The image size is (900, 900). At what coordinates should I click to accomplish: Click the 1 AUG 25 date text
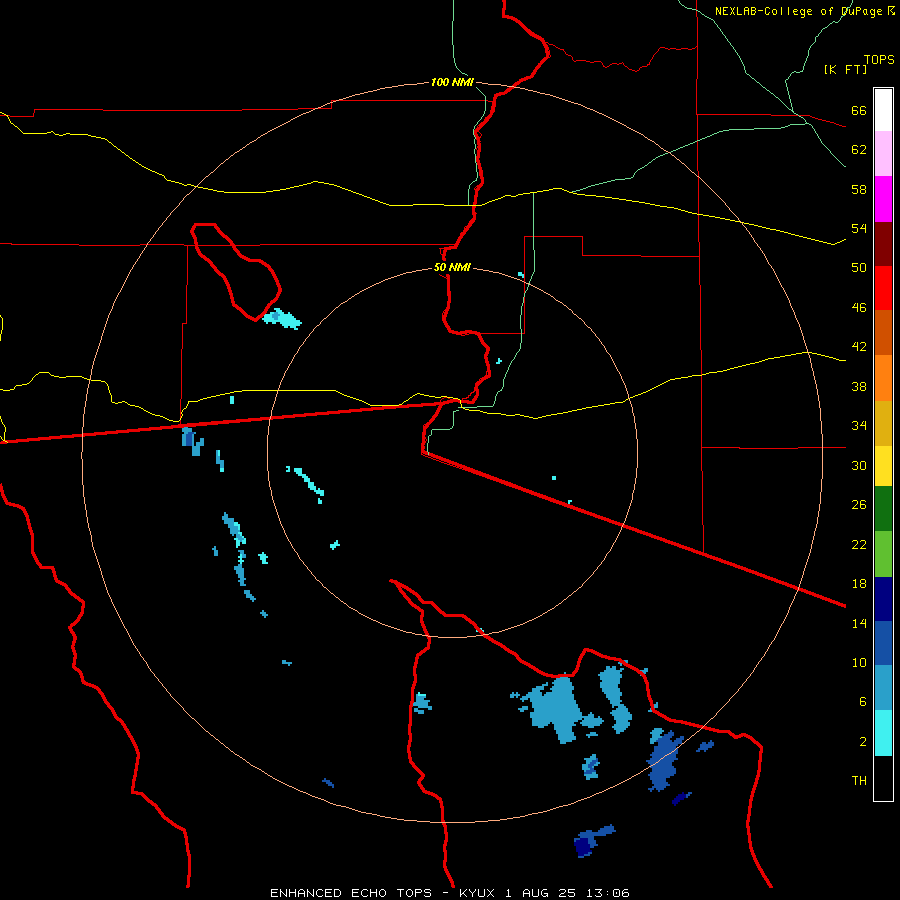tap(541, 893)
